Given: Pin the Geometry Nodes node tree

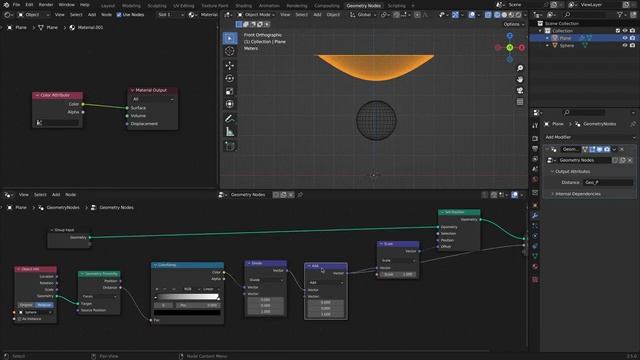Looking at the screenshot, I should [x=300, y=195].
